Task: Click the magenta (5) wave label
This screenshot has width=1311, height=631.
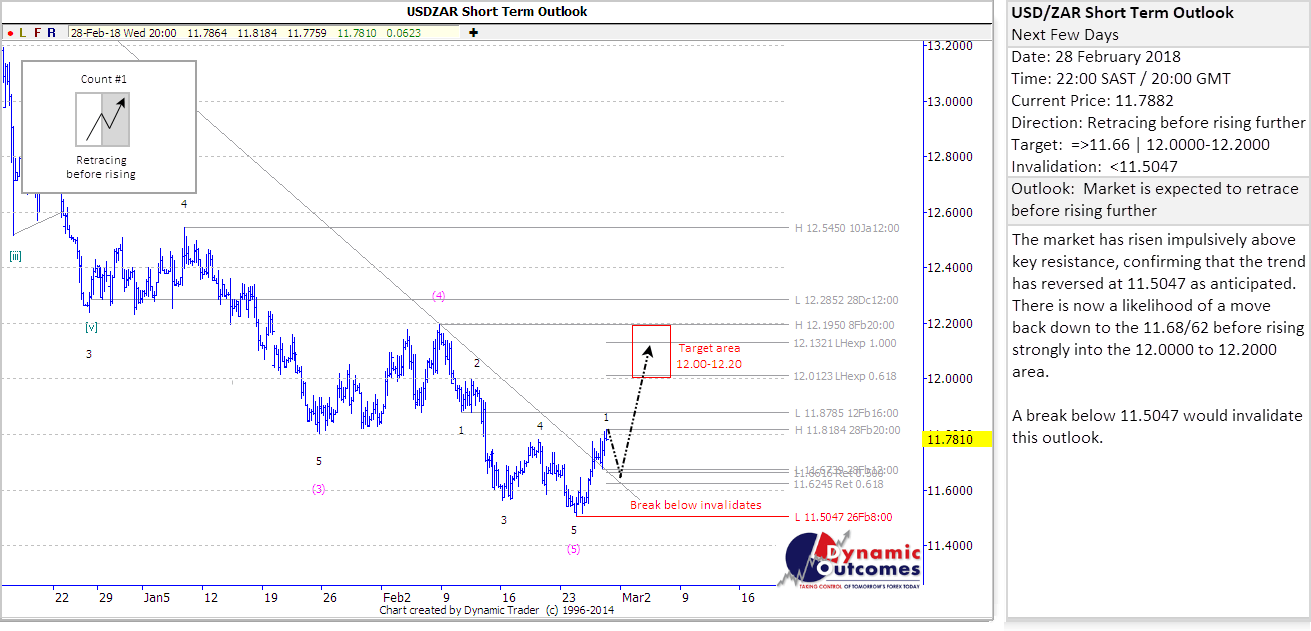Action: 573,549
